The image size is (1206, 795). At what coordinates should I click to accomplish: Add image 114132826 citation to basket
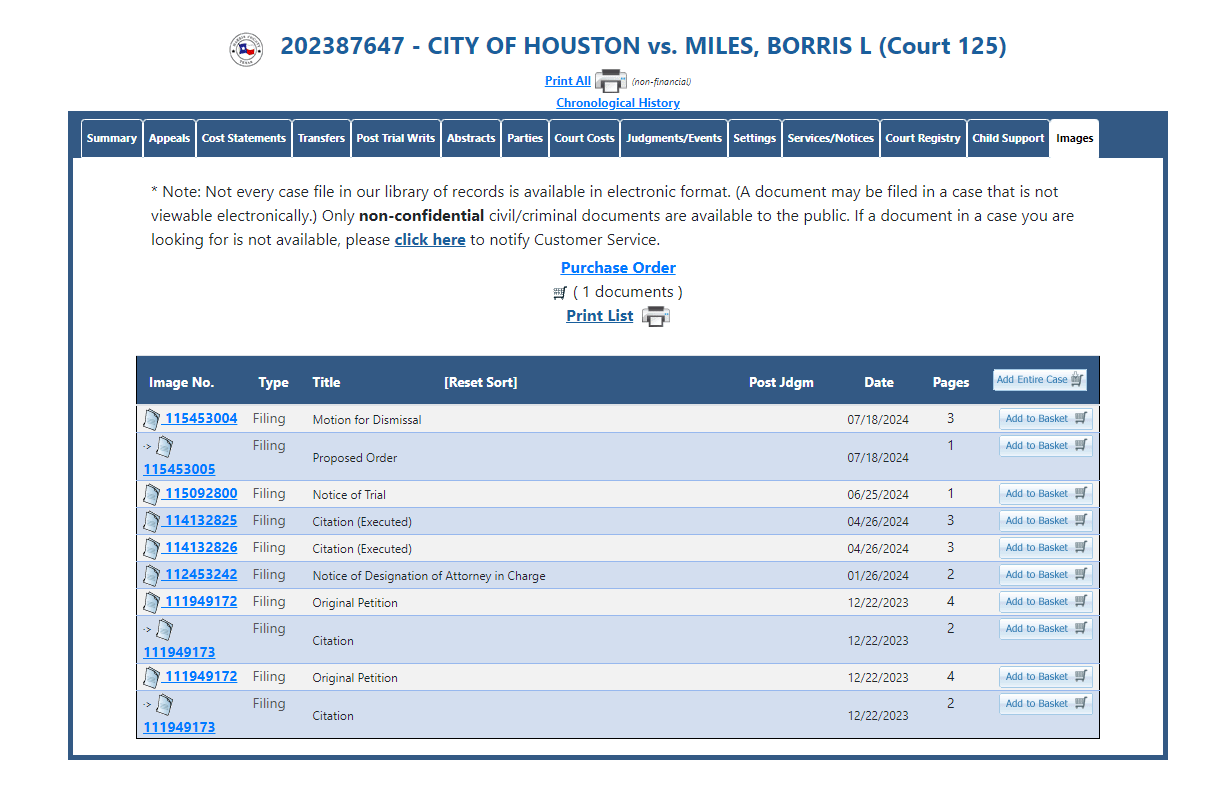coord(1045,548)
